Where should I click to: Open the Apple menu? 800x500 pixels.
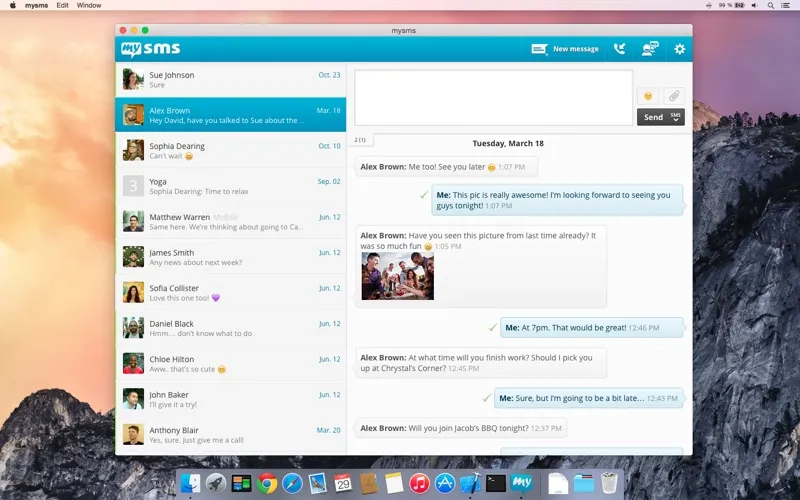[x=13, y=5]
